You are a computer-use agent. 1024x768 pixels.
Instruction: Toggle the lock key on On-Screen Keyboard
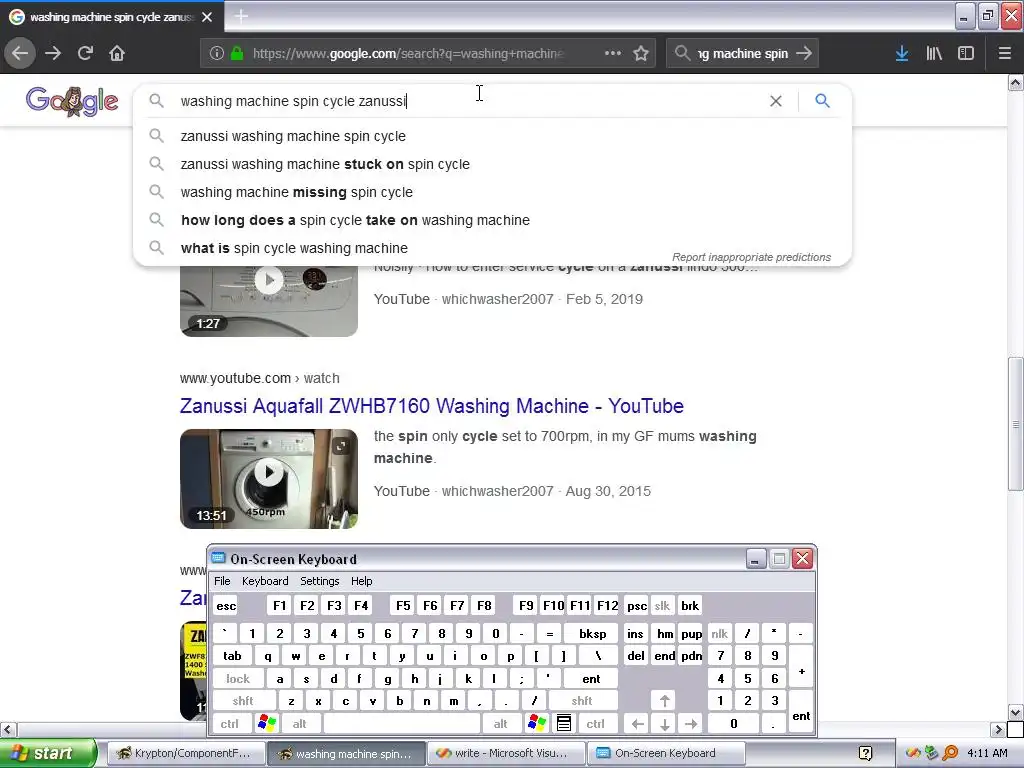click(238, 679)
